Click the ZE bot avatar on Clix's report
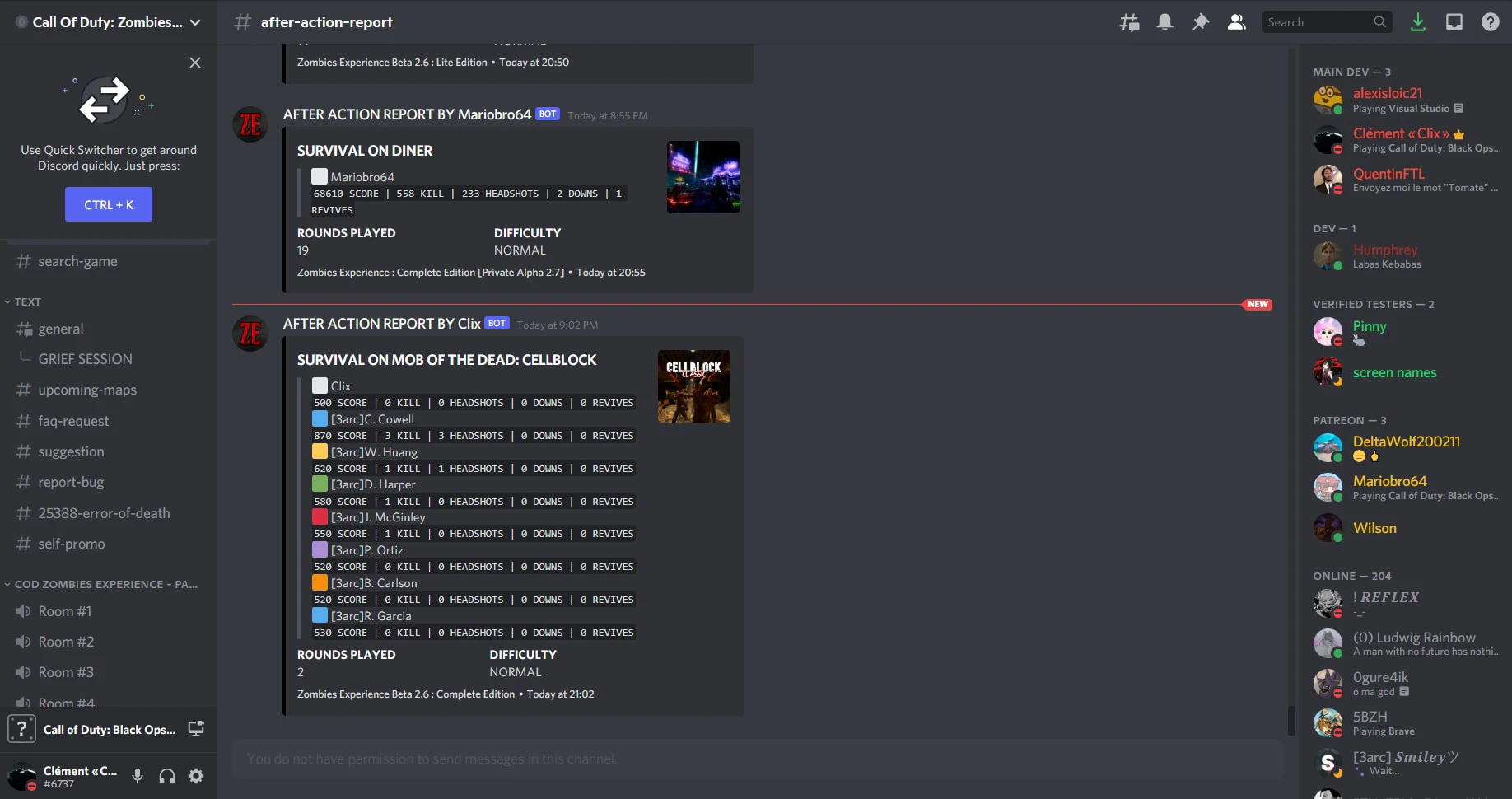 coord(250,334)
